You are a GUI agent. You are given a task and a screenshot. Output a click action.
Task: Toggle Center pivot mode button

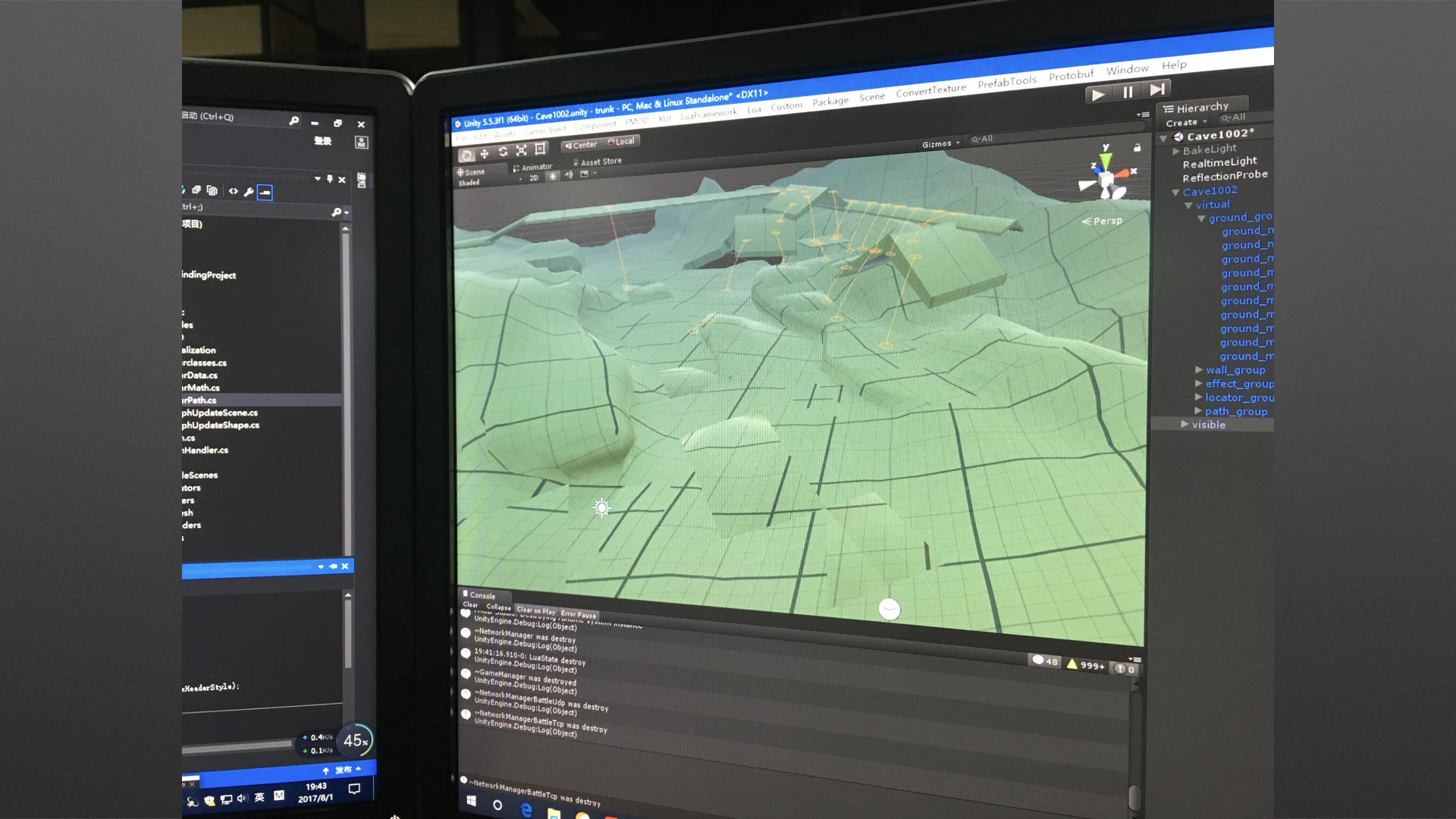pyautogui.click(x=581, y=145)
